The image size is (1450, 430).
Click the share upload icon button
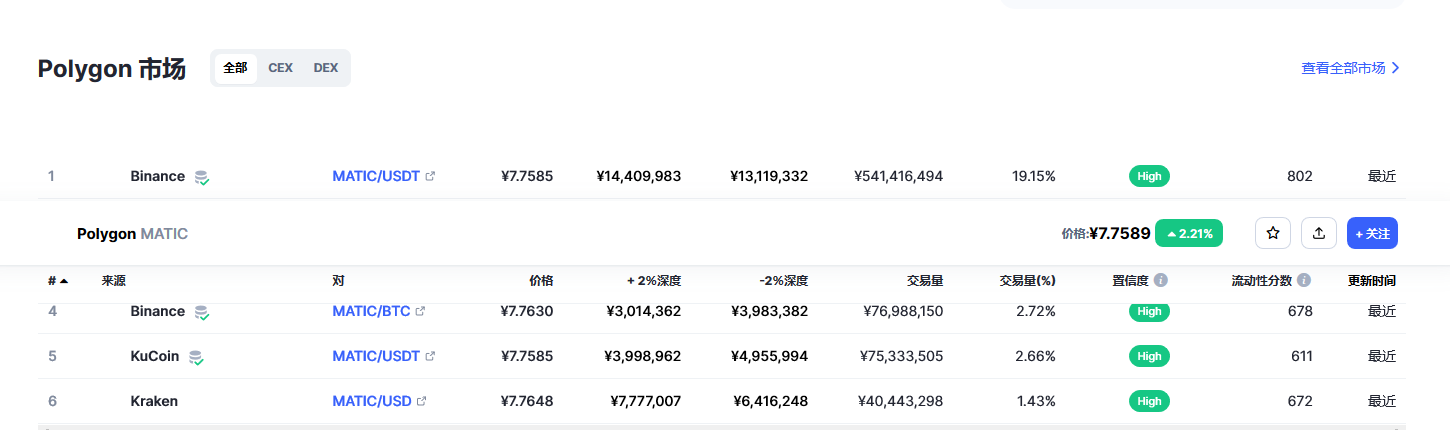click(x=1319, y=233)
